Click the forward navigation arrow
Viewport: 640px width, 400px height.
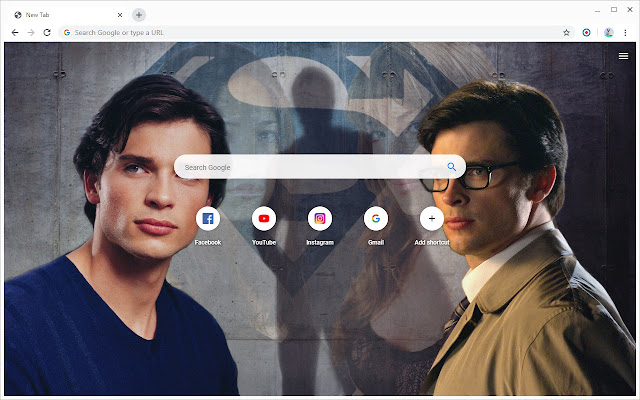31,33
